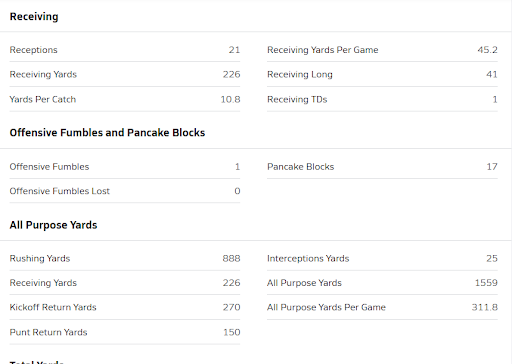
Task: Click the Receiving section heading
Action: coord(34,16)
